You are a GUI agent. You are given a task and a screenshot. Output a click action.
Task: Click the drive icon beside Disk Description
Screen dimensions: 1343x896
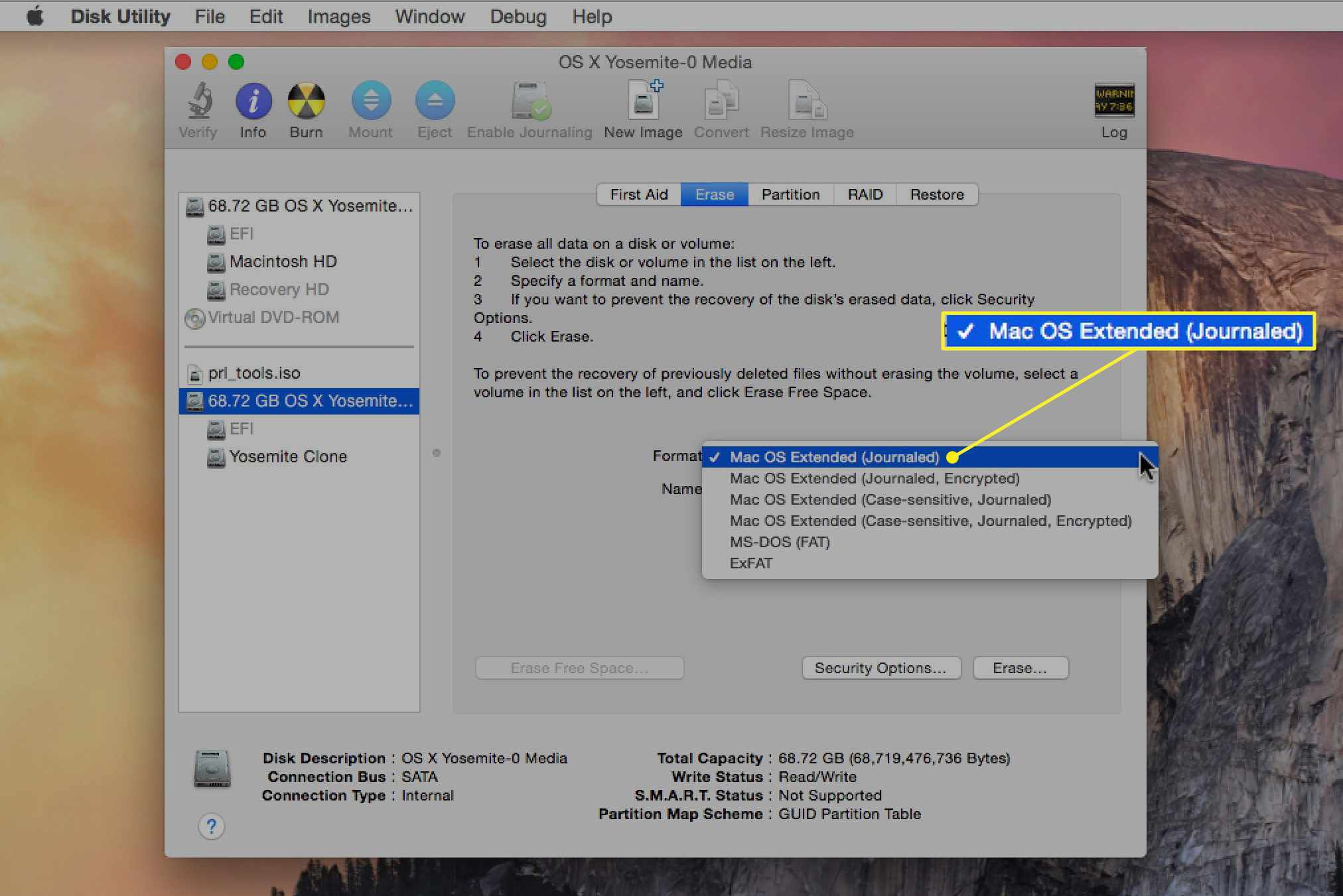[x=212, y=768]
